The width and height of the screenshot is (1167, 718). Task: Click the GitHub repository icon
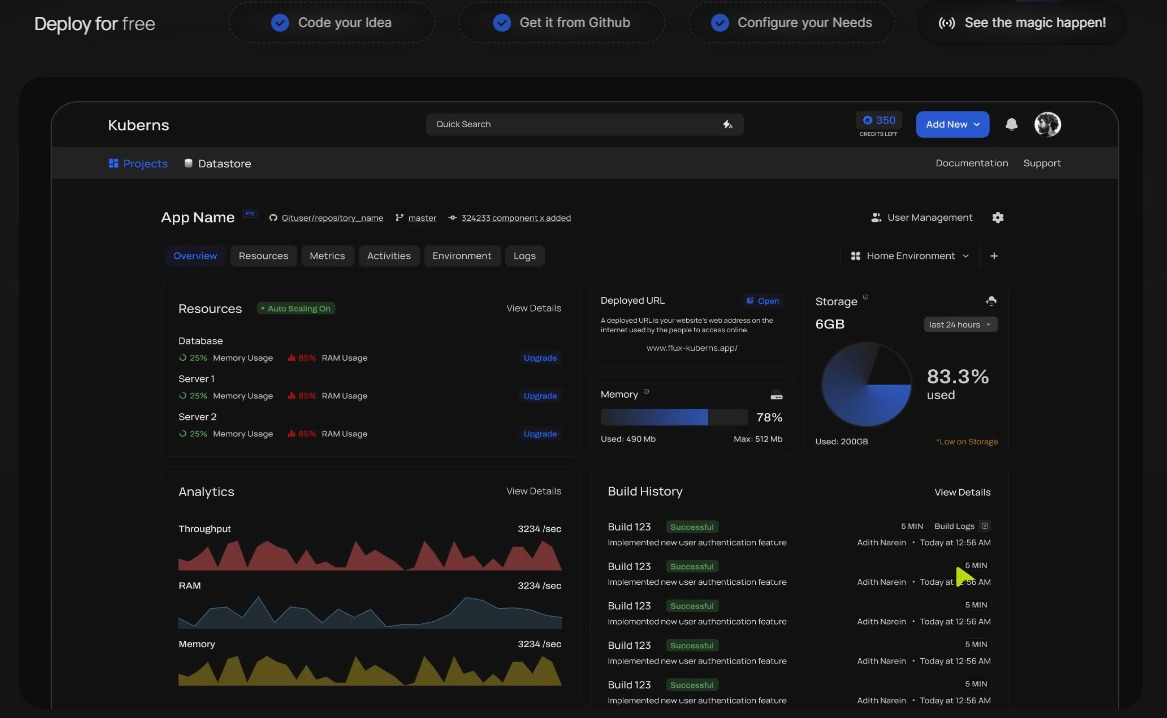pos(273,218)
